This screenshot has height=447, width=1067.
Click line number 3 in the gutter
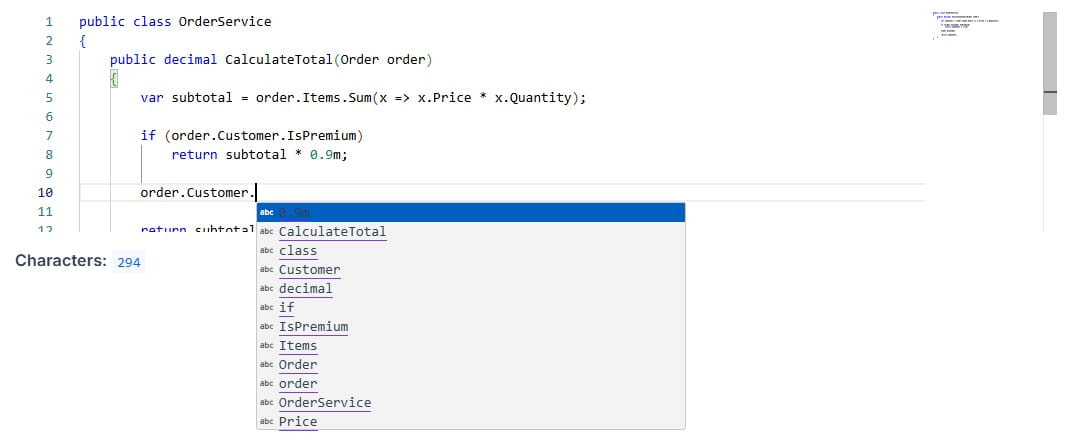[49, 60]
